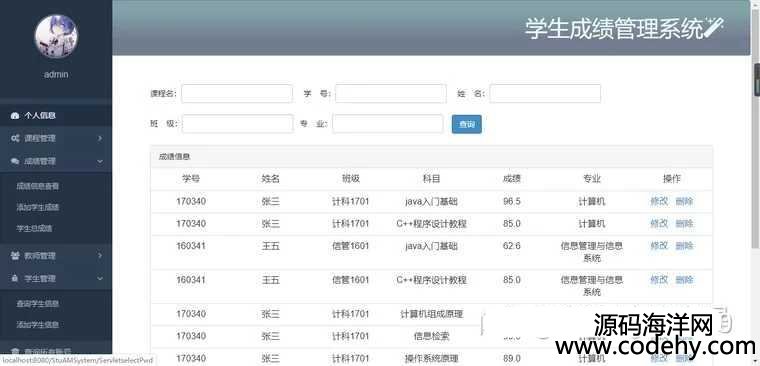Viewport: 760px width, 366px height.
Task: Click 修改 link for java入门基础 96.5 row
Action: click(x=659, y=201)
